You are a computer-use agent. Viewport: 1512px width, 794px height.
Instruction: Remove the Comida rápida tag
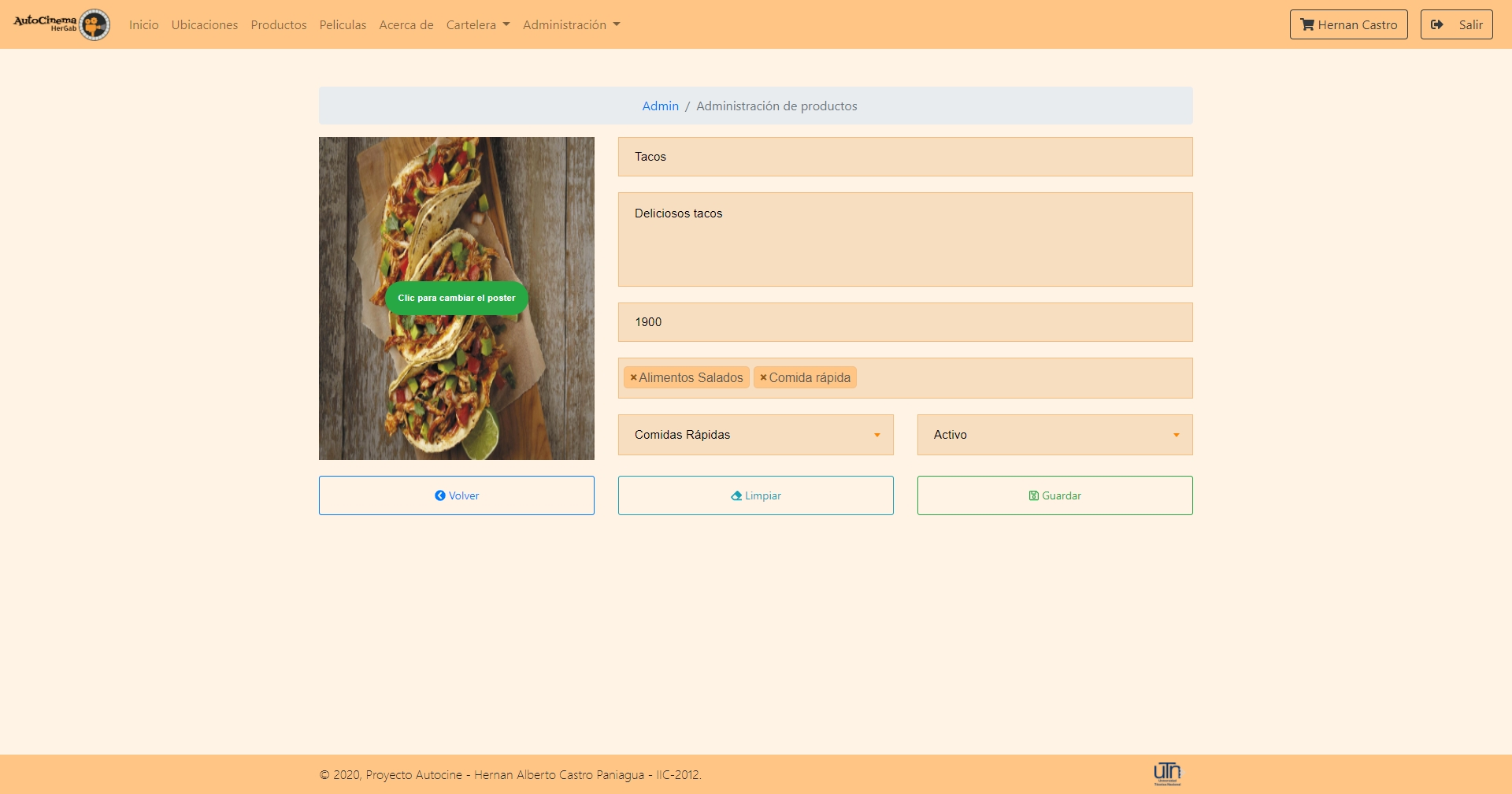(763, 378)
